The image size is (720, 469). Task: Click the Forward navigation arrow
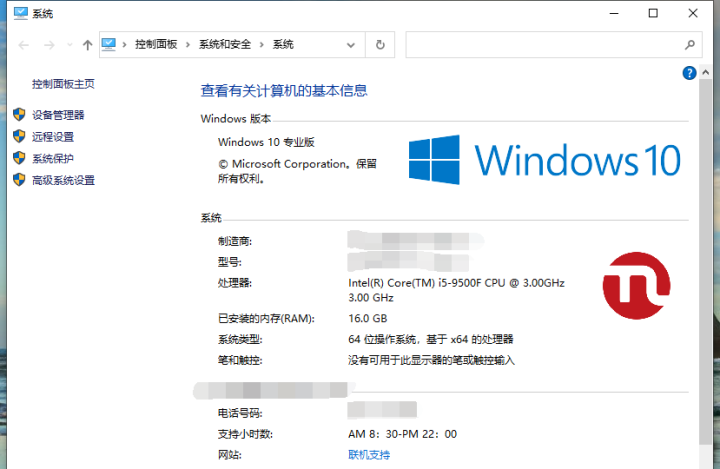(x=49, y=45)
